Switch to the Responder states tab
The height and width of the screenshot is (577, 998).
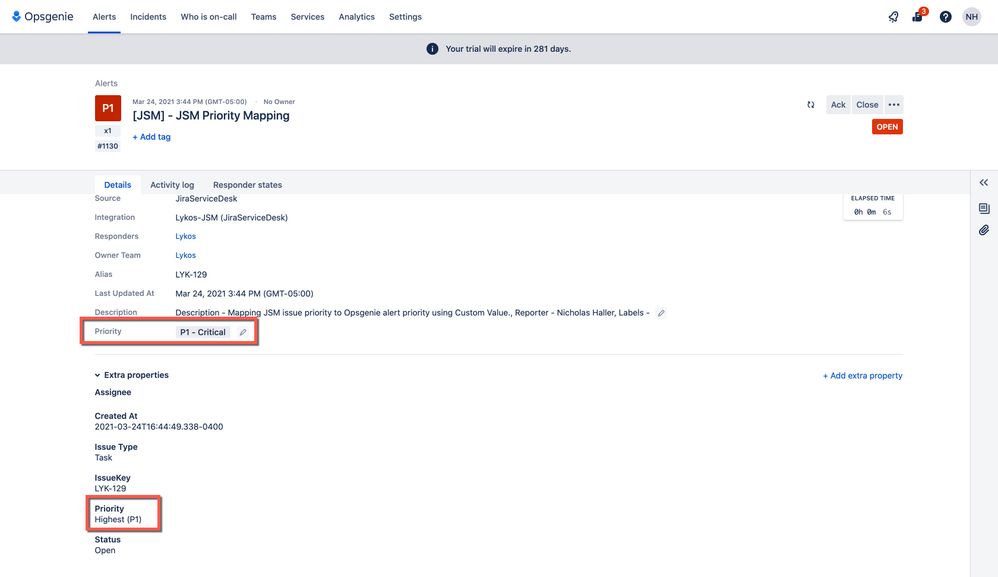pyautogui.click(x=248, y=185)
